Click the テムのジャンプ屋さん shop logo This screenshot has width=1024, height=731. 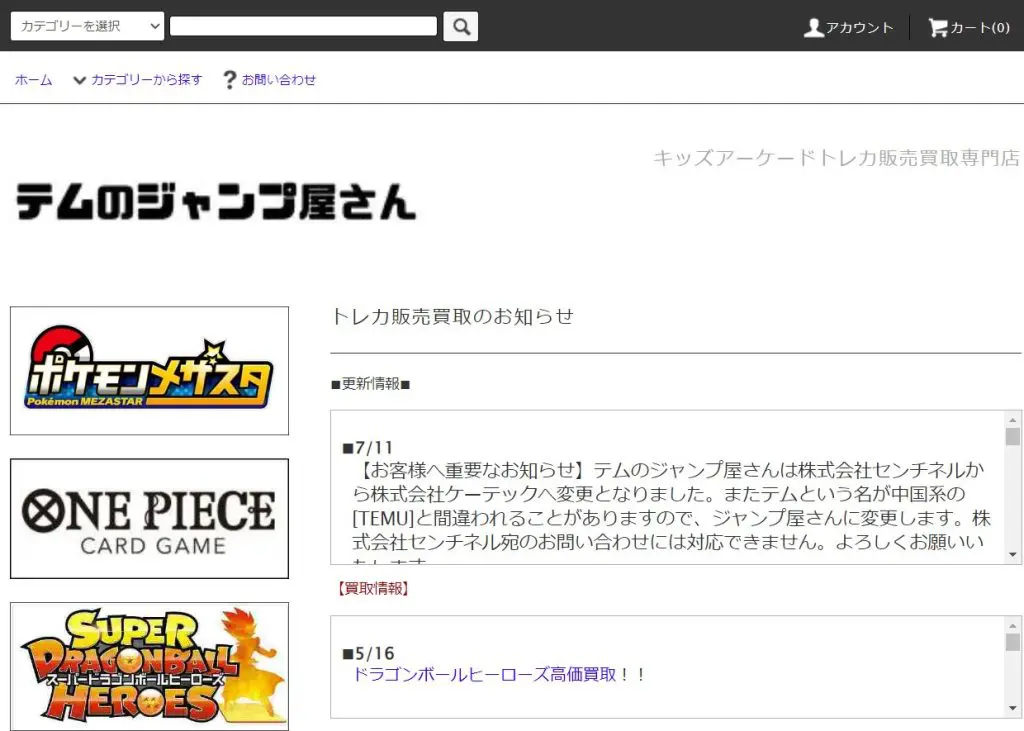pyautogui.click(x=216, y=201)
